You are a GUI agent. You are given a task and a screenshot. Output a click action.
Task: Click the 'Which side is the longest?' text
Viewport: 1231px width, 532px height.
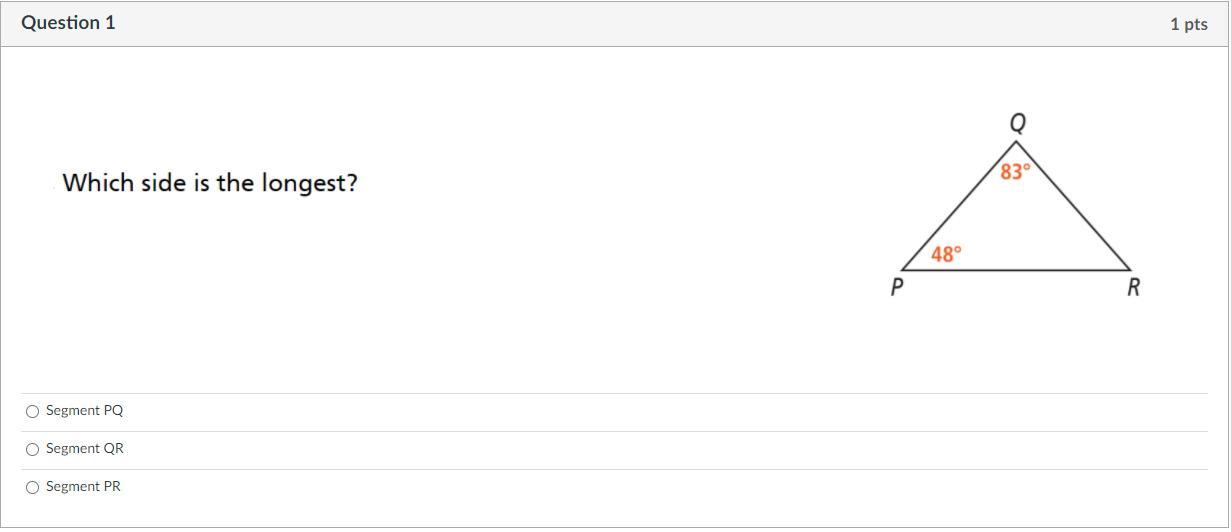pyautogui.click(x=210, y=184)
